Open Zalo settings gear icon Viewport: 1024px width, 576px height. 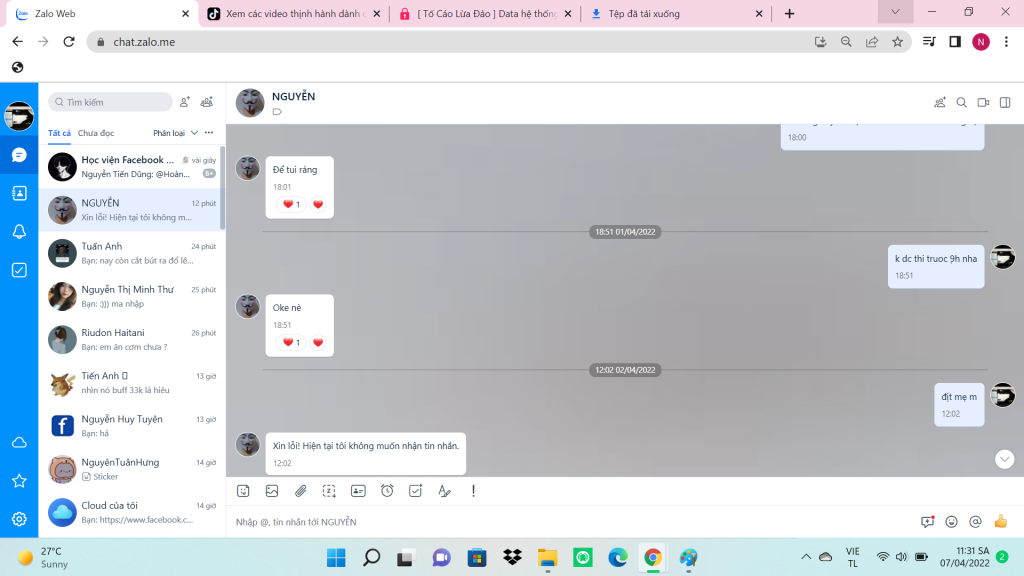click(x=19, y=519)
